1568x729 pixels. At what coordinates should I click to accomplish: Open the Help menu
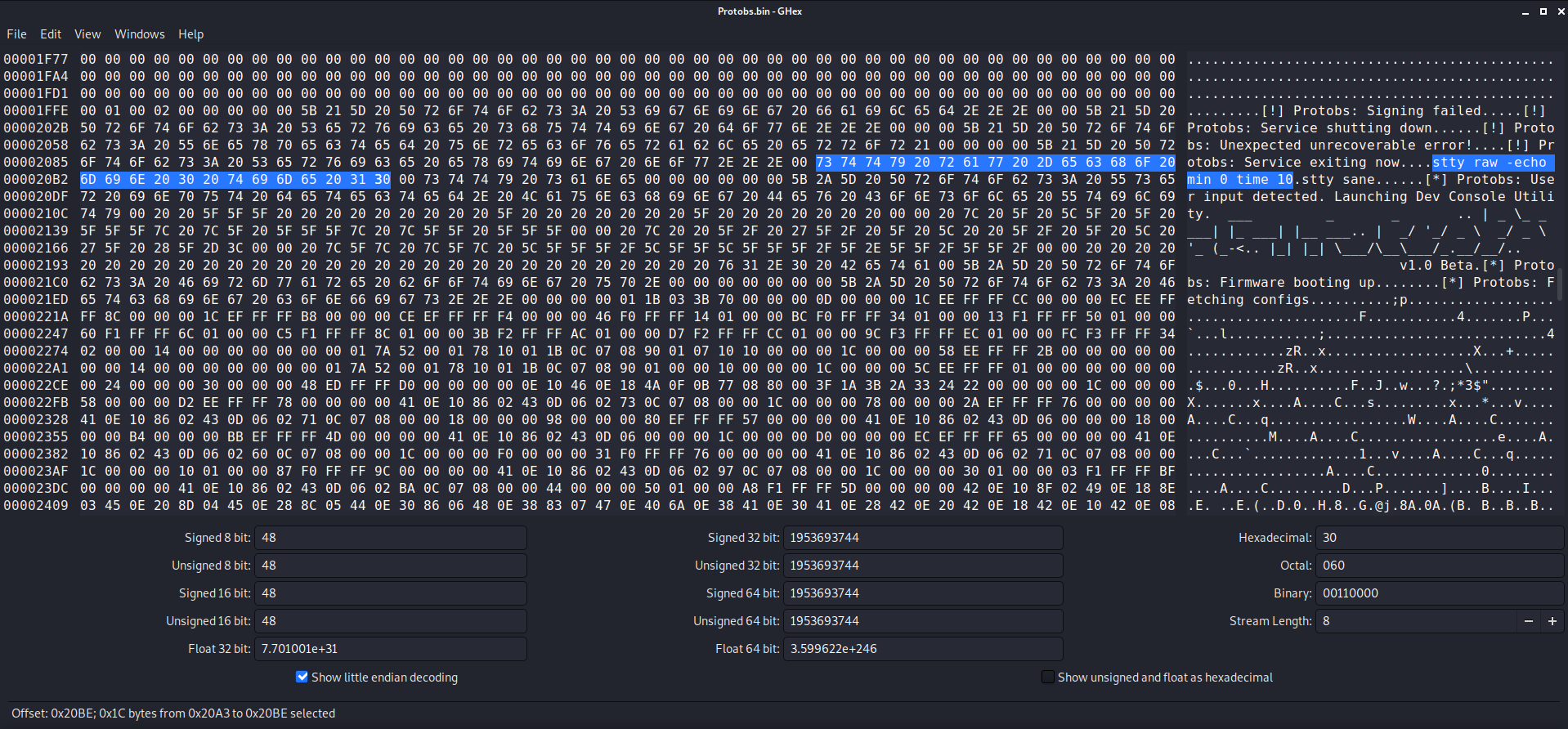coord(190,34)
